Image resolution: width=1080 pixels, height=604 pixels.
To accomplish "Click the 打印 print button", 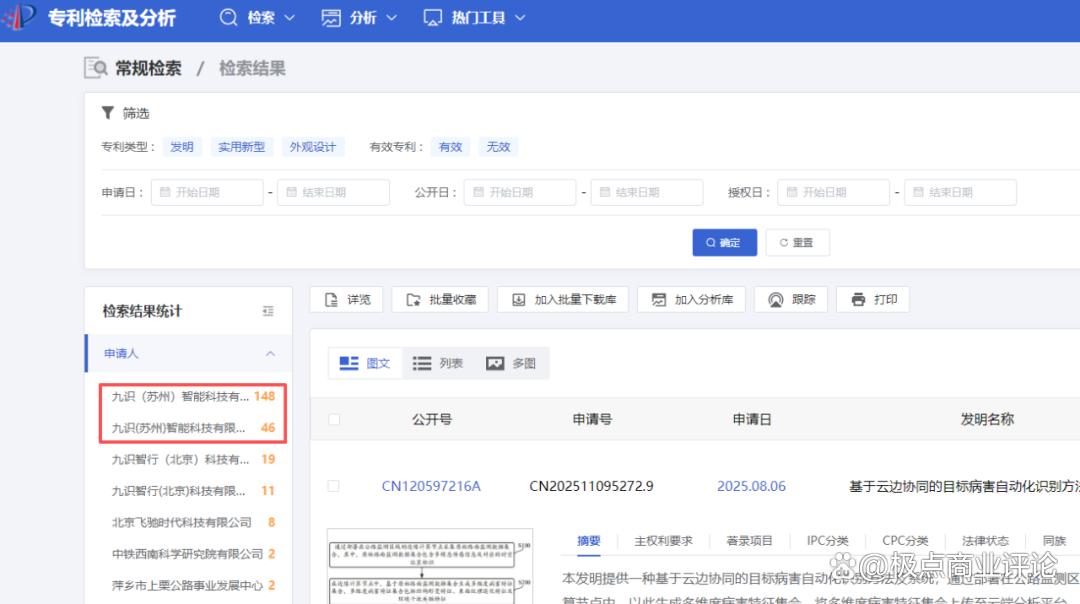I will (873, 300).
